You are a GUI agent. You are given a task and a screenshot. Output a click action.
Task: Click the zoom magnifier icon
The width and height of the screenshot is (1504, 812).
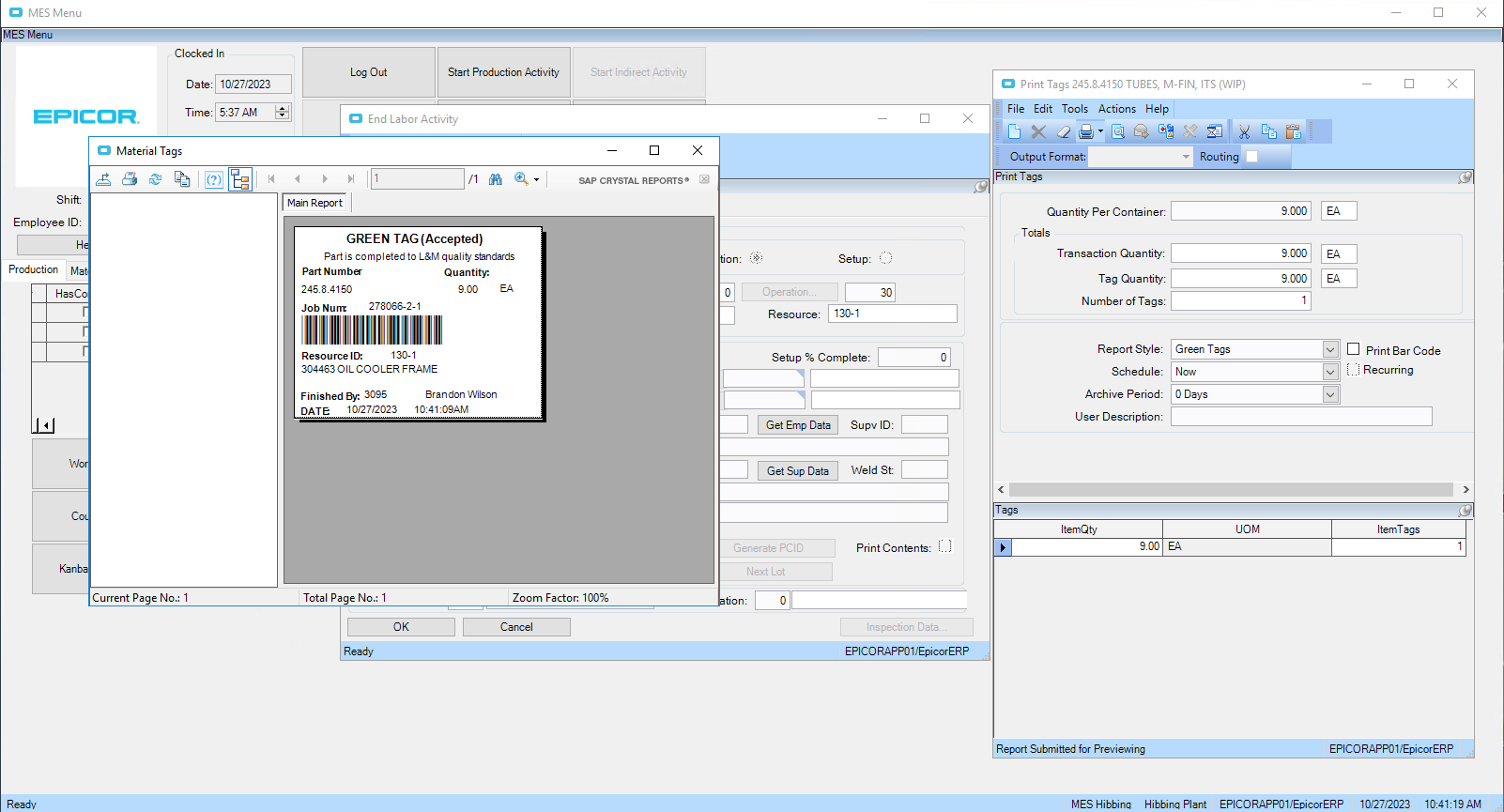point(521,179)
